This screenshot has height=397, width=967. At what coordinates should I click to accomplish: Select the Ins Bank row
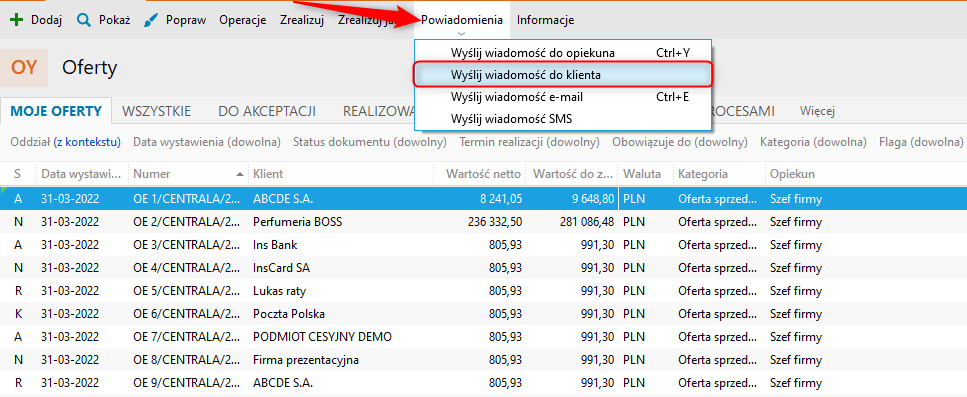484,245
